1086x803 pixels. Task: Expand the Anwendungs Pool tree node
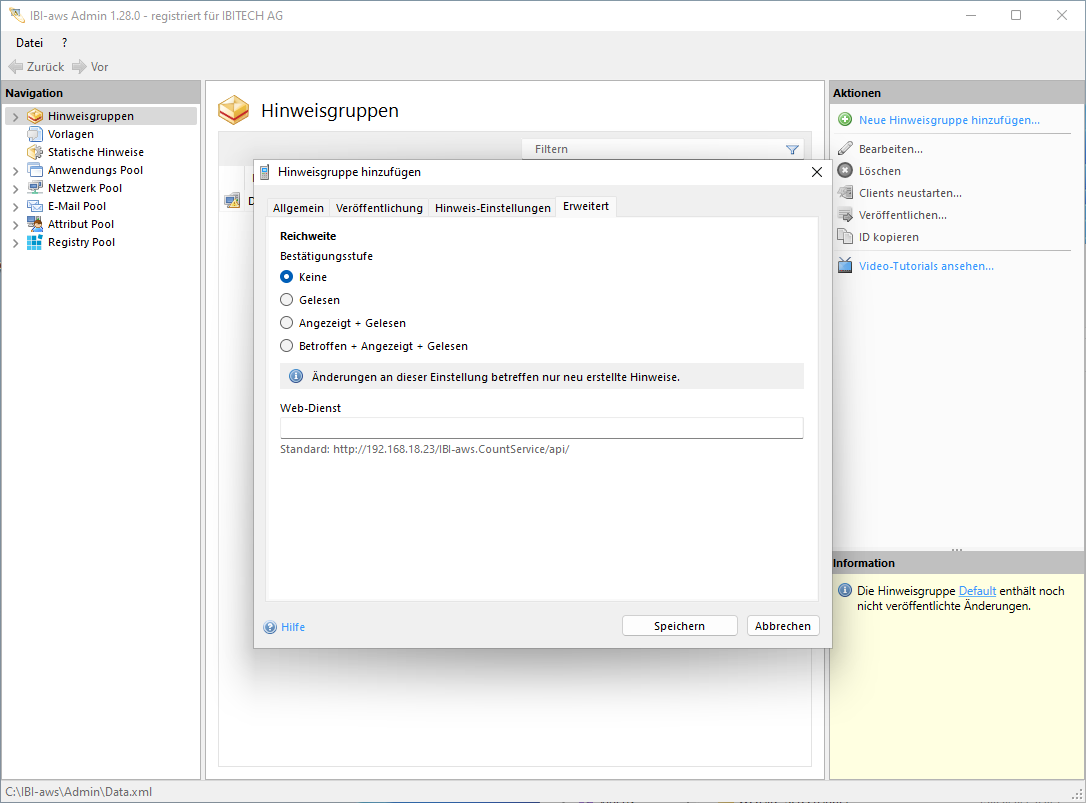(x=15, y=171)
